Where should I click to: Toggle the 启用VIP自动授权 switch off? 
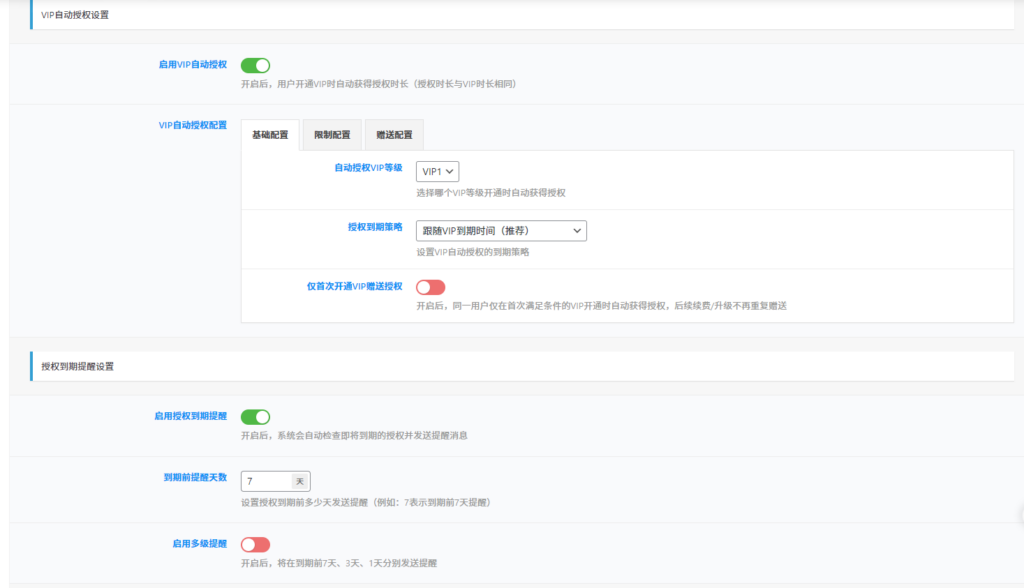255,64
